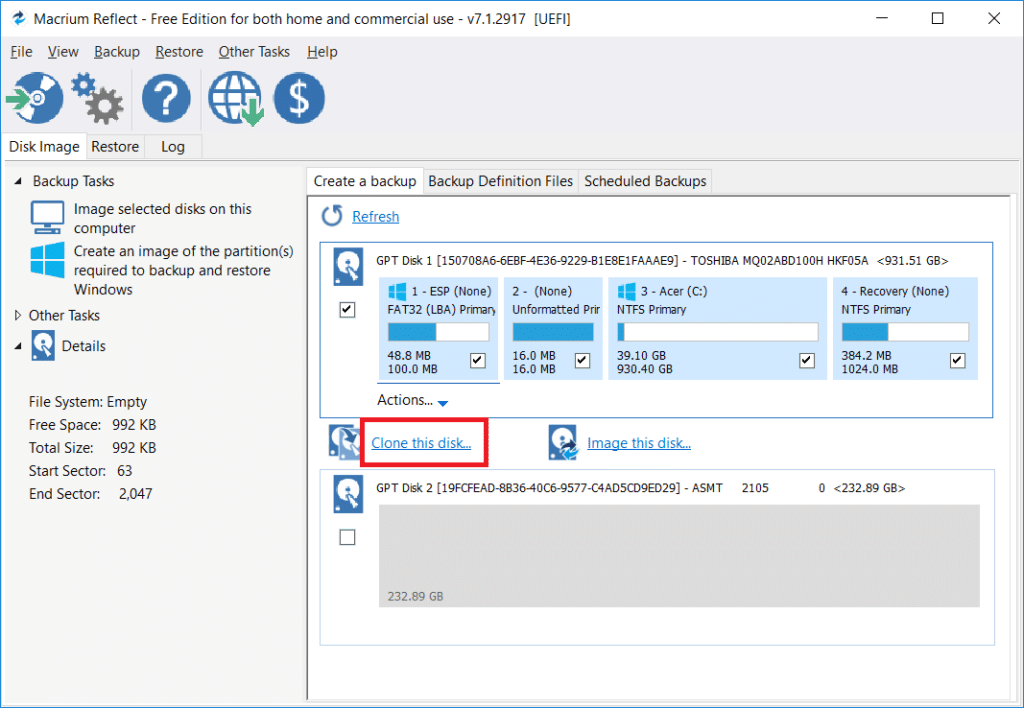The height and width of the screenshot is (708, 1024).
Task: Select the Scheduled Backups tab
Action: point(645,181)
